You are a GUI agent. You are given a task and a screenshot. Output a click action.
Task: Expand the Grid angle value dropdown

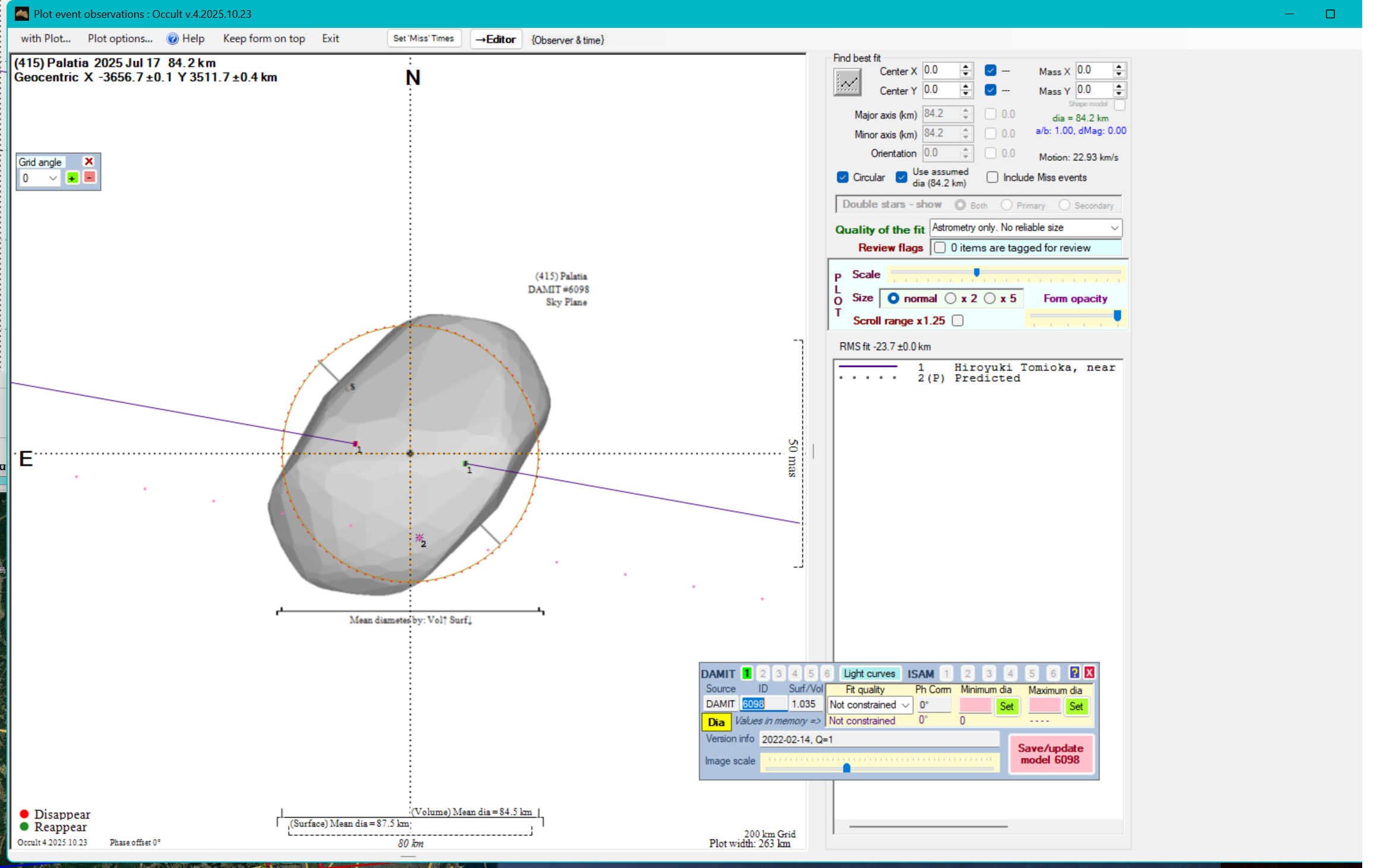click(52, 178)
